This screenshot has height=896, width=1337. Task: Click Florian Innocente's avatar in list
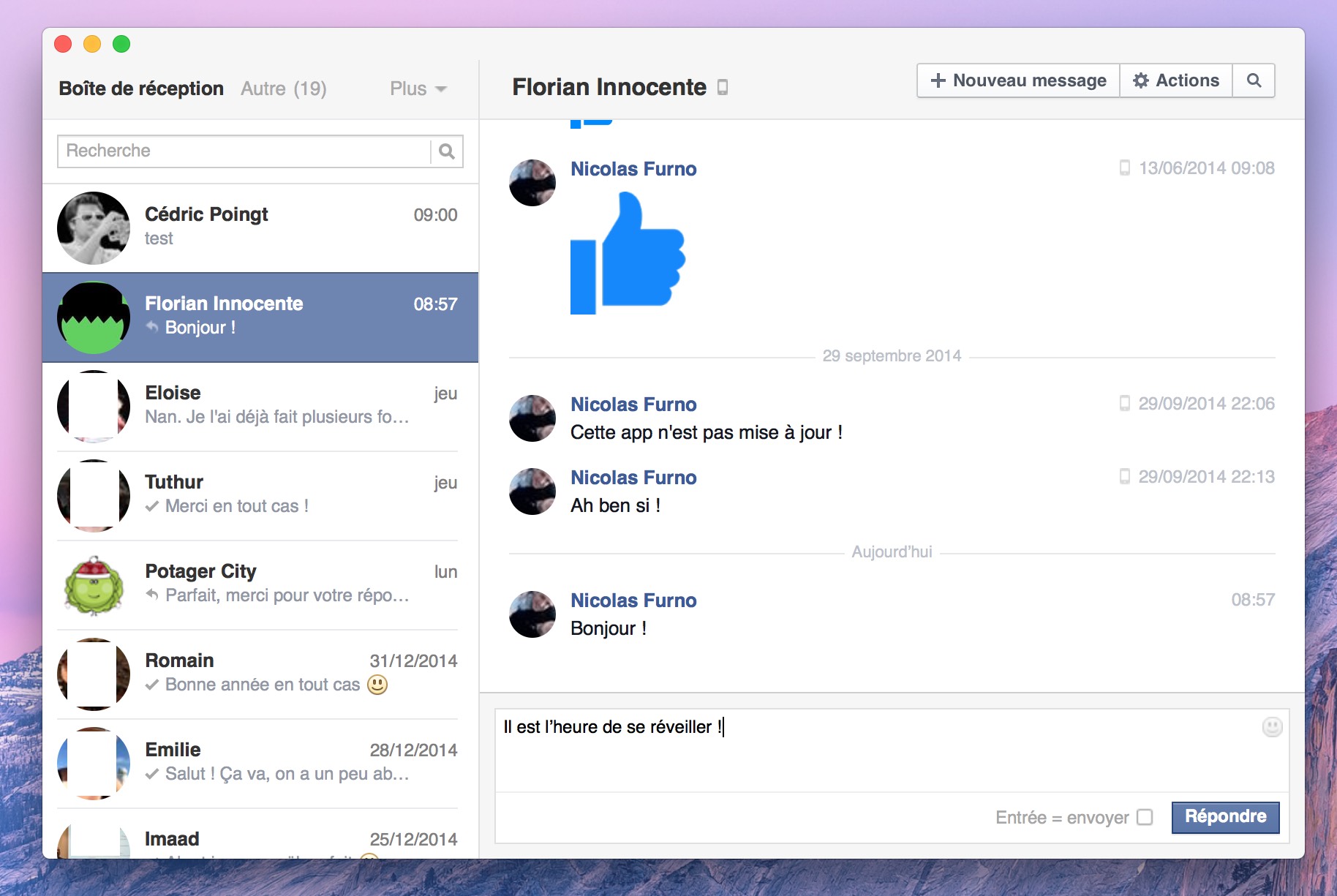(94, 317)
